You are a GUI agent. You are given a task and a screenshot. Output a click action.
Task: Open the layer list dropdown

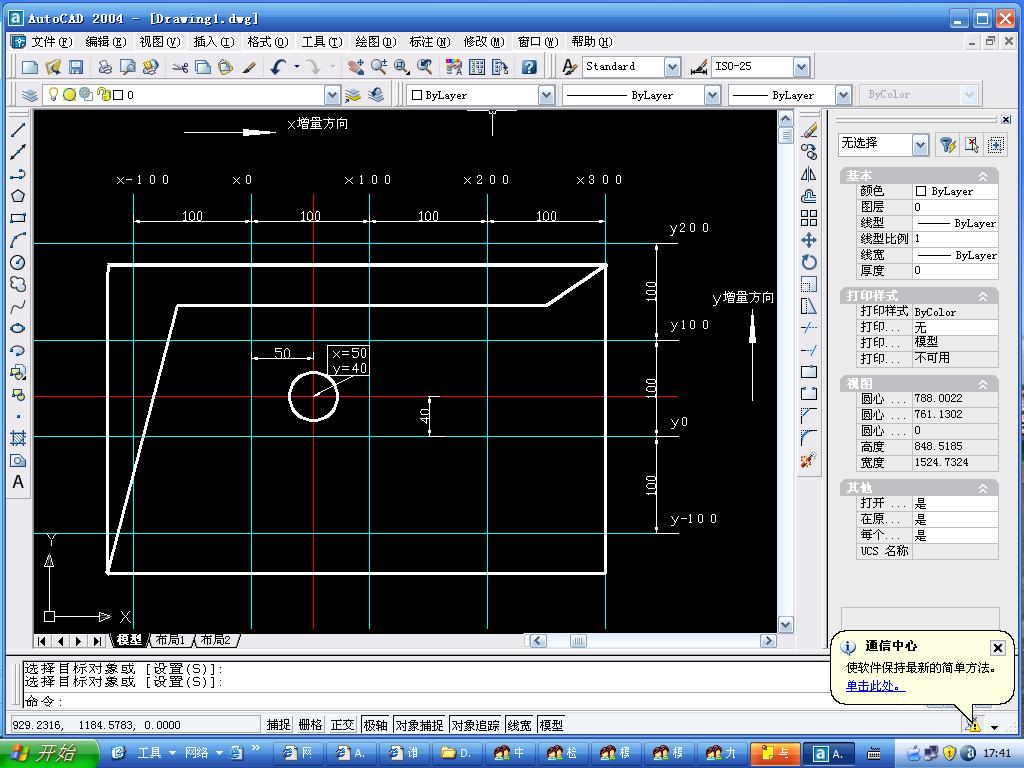click(x=332, y=95)
